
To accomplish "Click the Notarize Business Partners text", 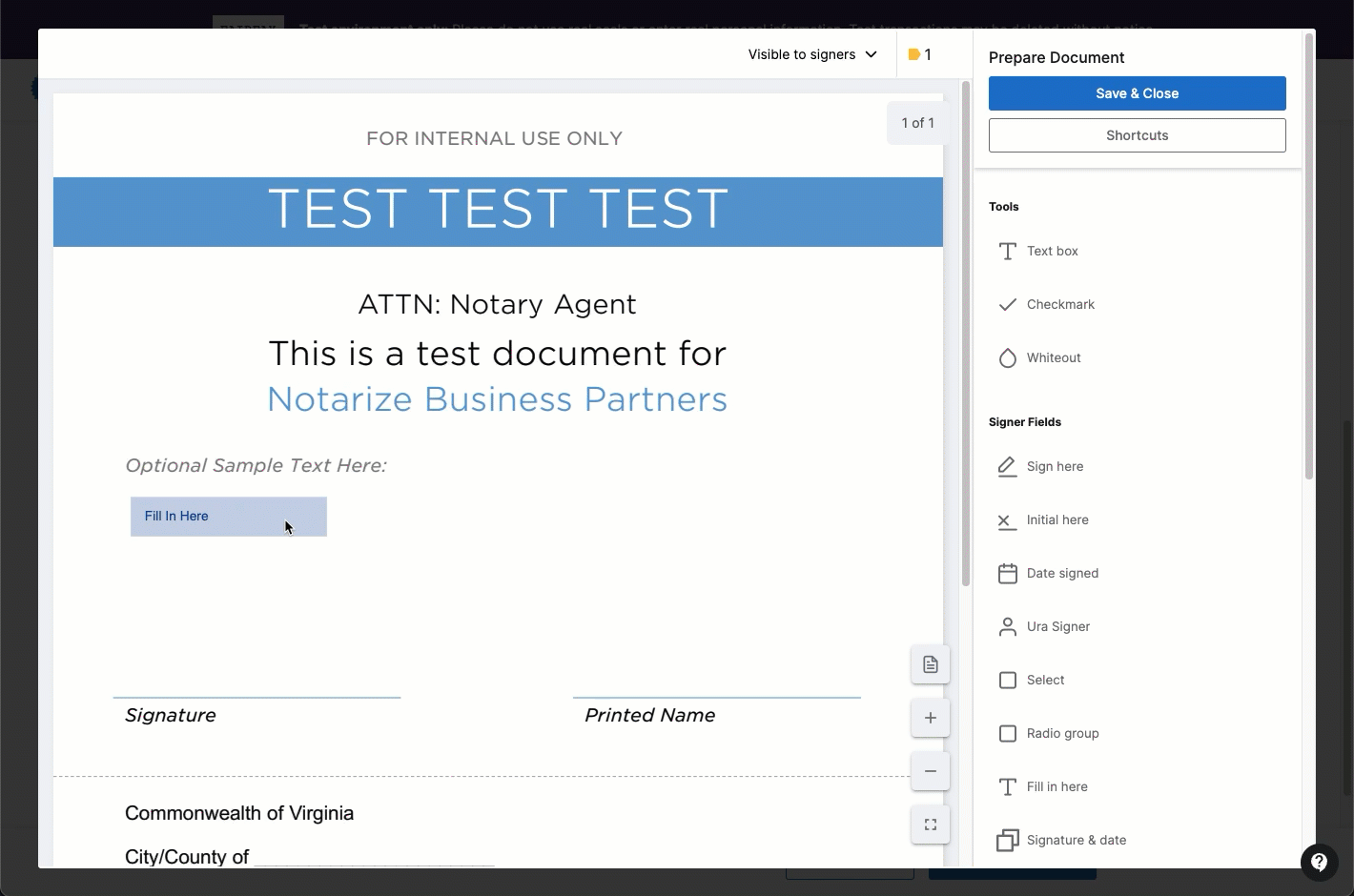I will [x=497, y=399].
